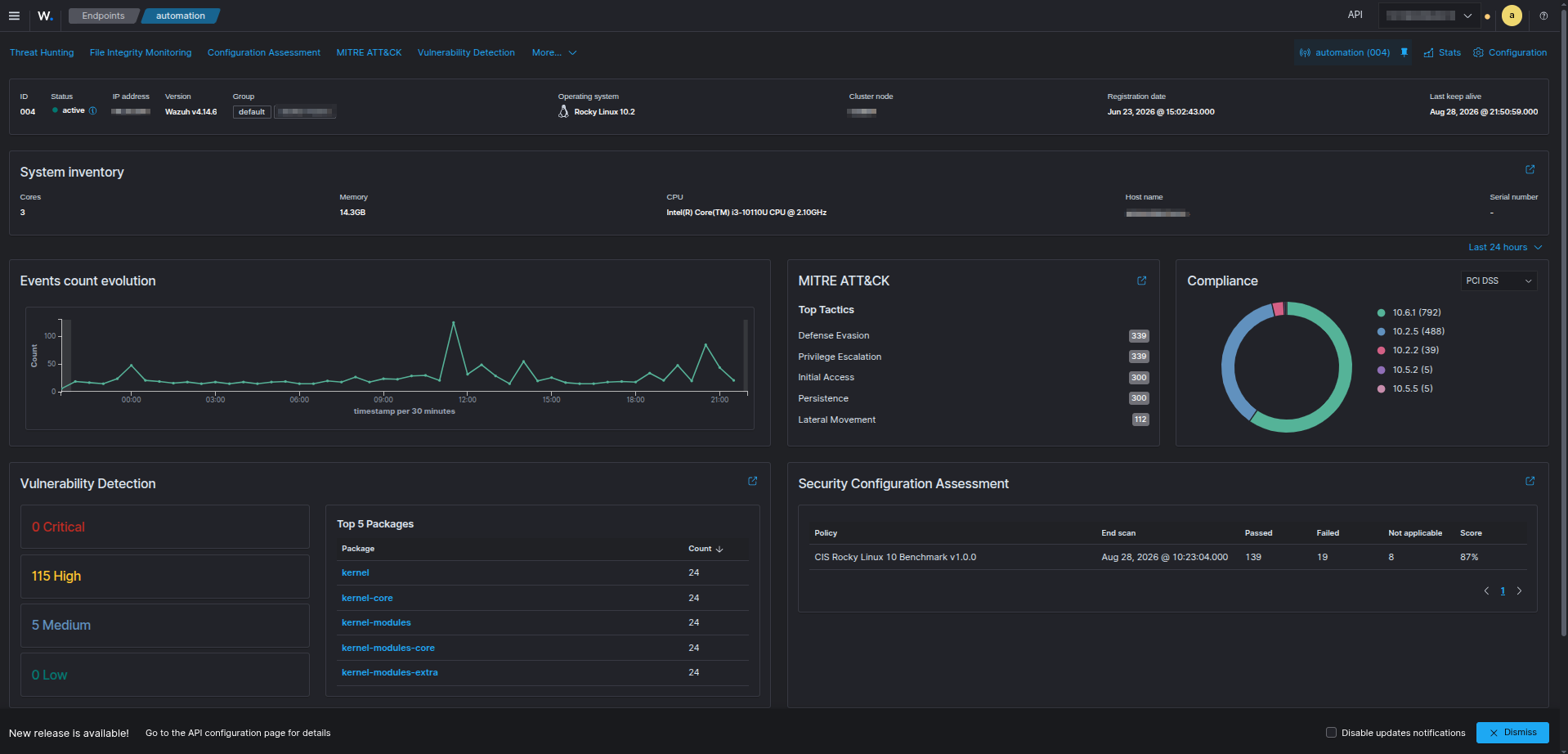1568x754 pixels.
Task: Go to next page of SCA table
Action: (1519, 590)
